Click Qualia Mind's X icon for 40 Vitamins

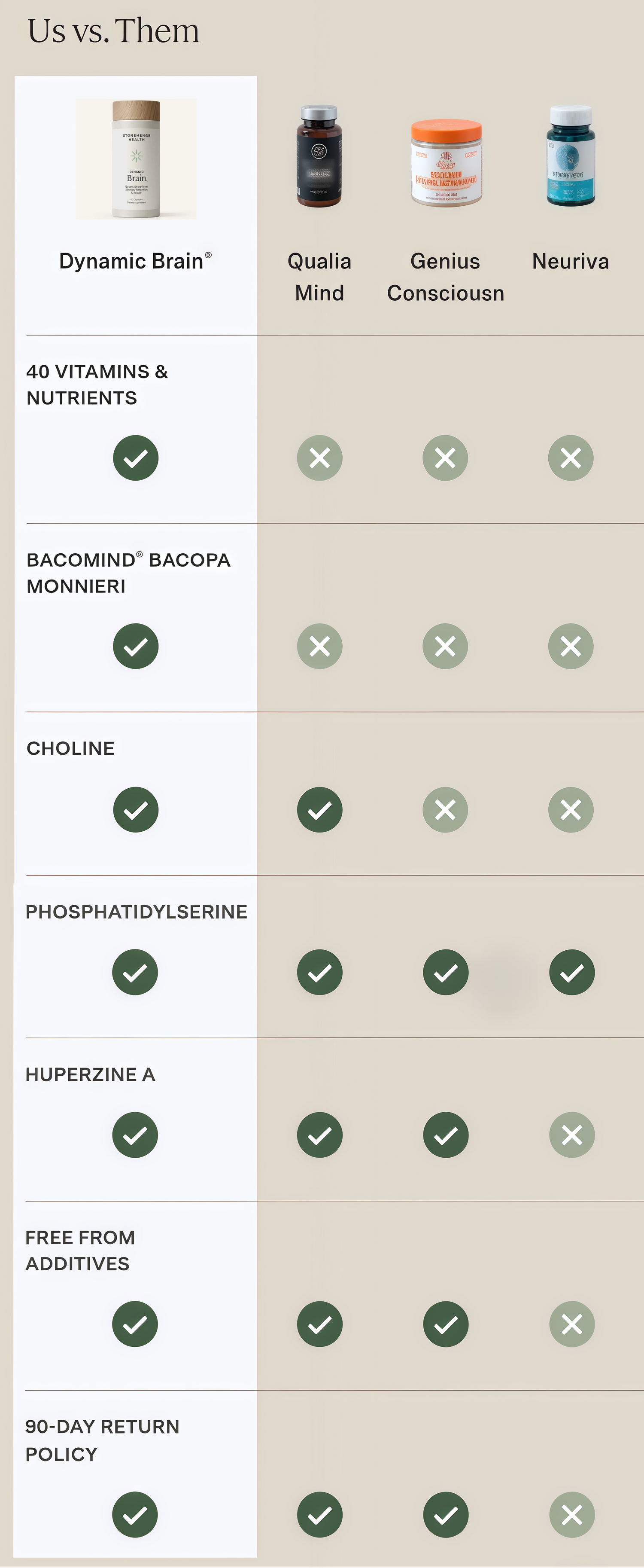320,458
